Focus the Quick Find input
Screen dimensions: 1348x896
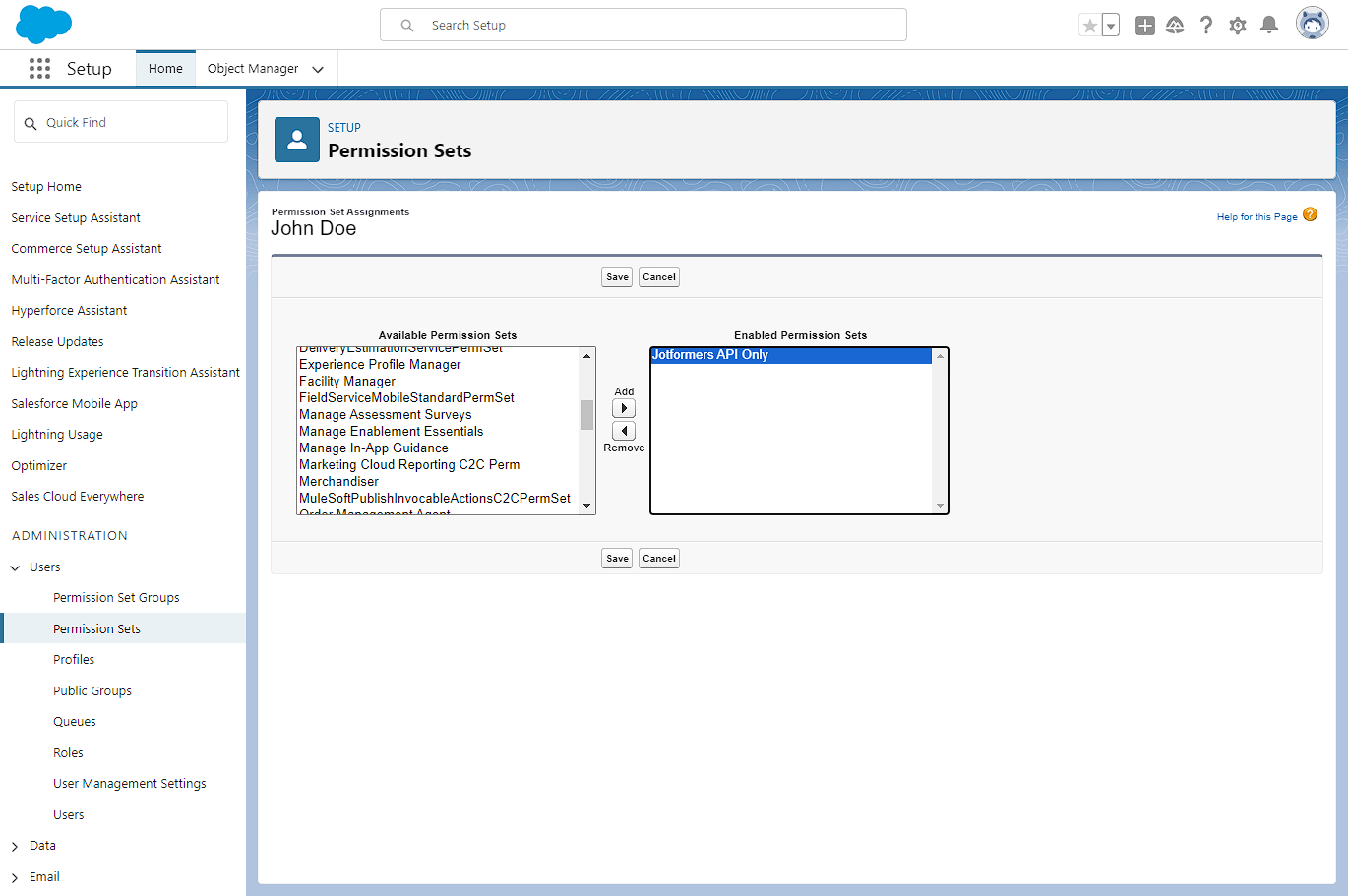121,123
